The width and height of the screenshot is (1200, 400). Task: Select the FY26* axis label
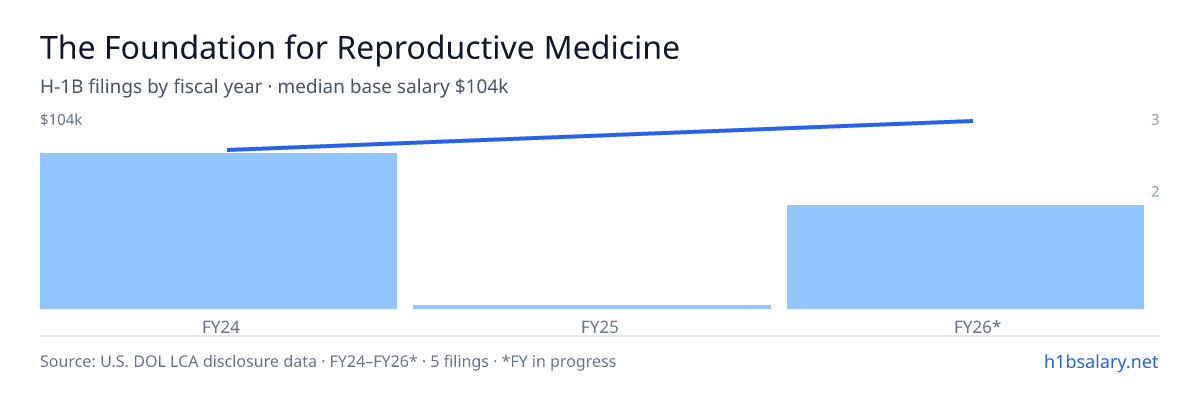tap(977, 326)
